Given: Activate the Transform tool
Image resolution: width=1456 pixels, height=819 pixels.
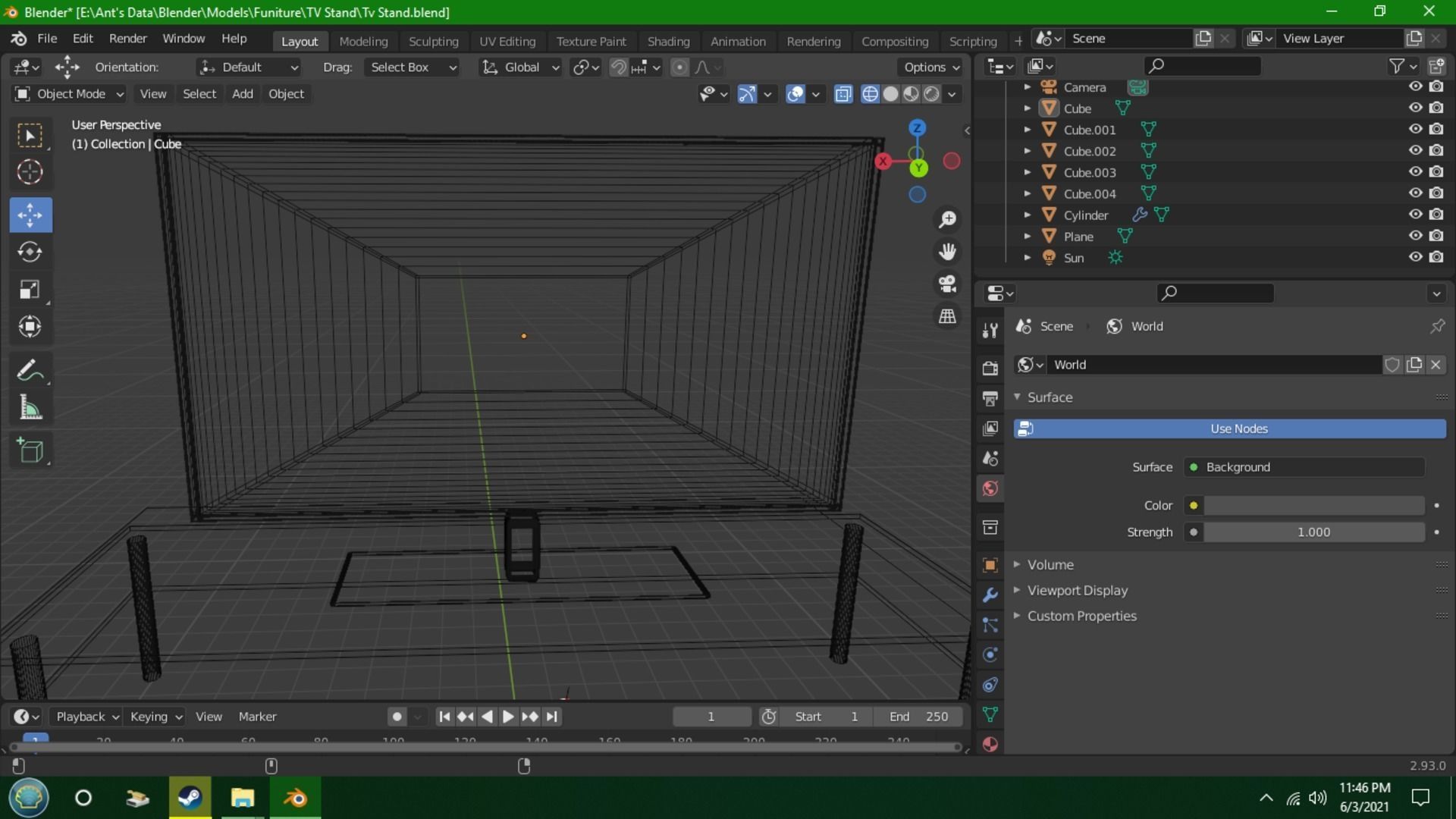Looking at the screenshot, I should [x=30, y=327].
